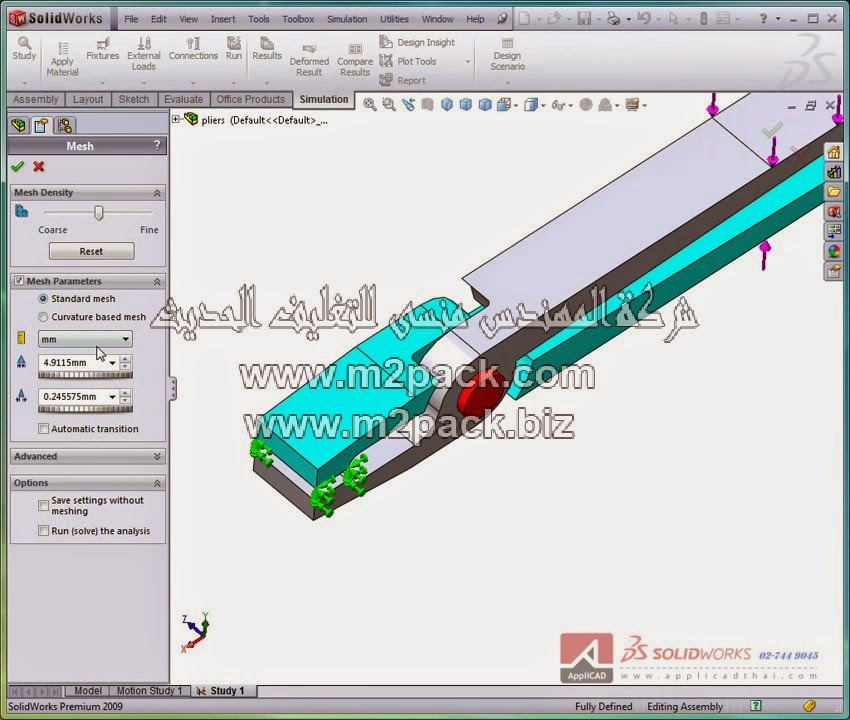This screenshot has height=720, width=850.
Task: Open the Sketch tab
Action: click(133, 99)
